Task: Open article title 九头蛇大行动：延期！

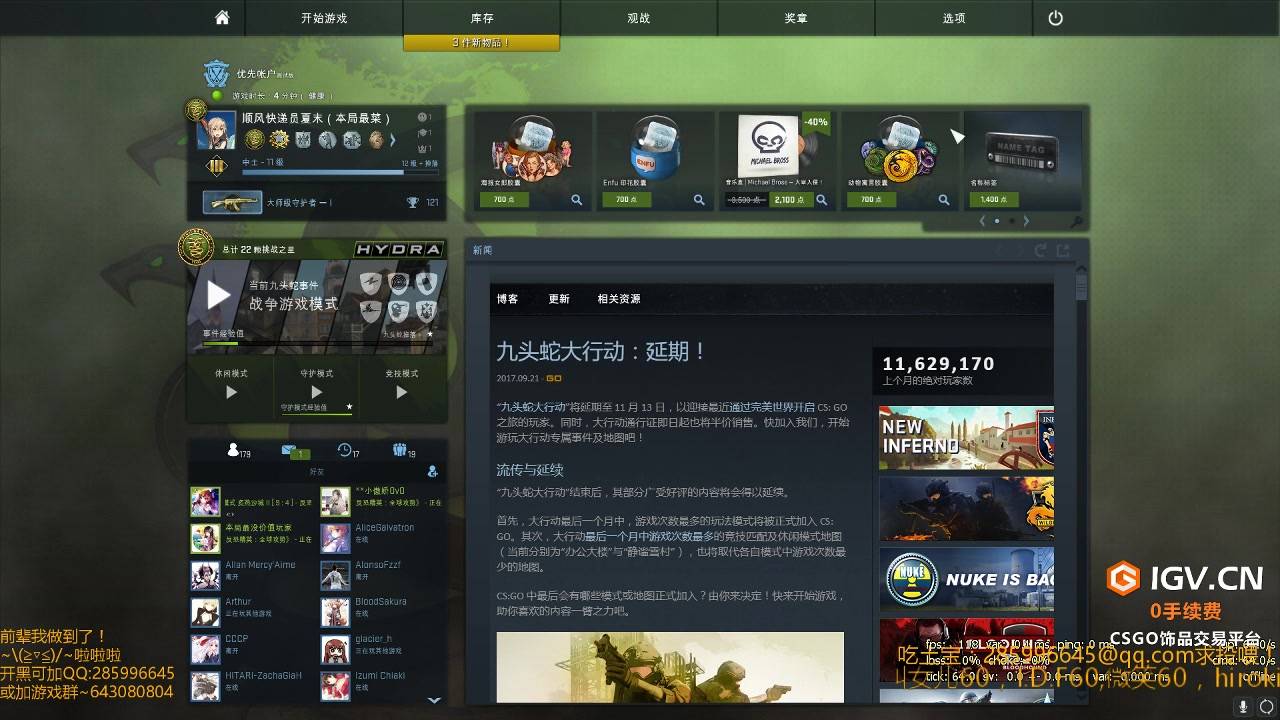Action: [602, 351]
